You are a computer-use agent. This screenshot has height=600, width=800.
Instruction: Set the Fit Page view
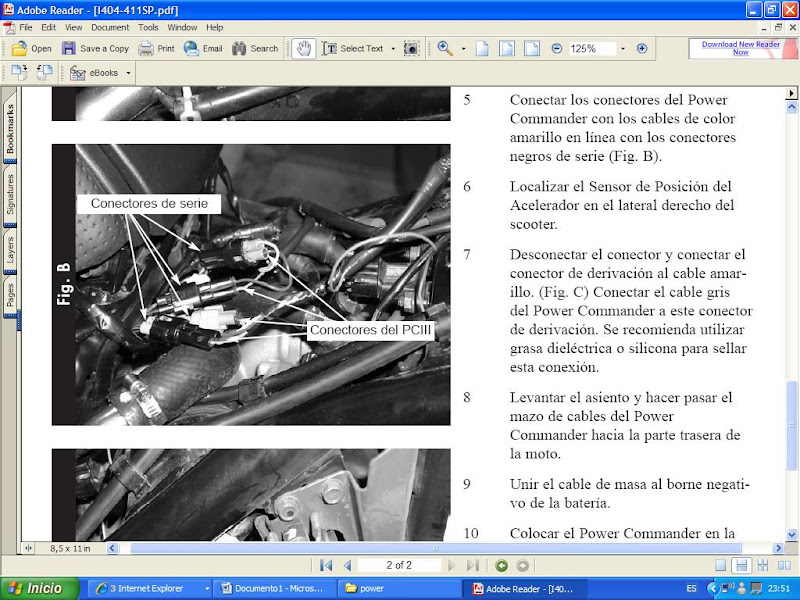[507, 48]
